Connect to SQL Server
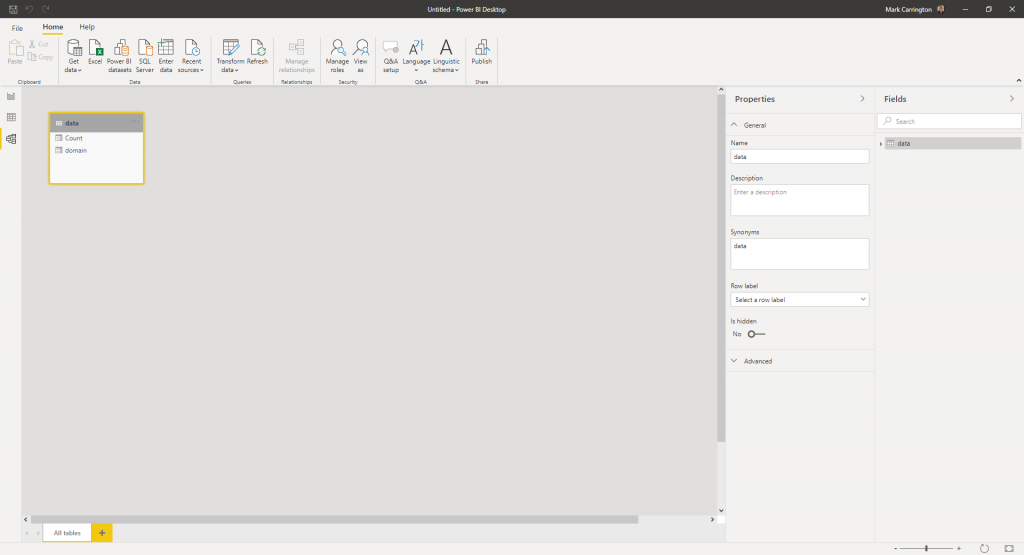The width and height of the screenshot is (1024, 555). pos(145,56)
